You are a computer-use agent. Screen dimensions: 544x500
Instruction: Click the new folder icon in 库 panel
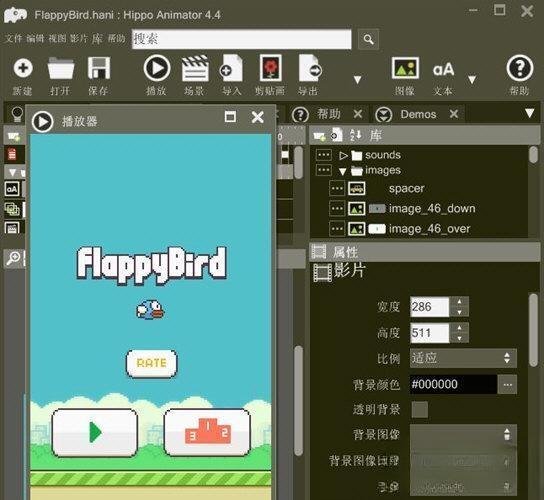click(x=319, y=136)
